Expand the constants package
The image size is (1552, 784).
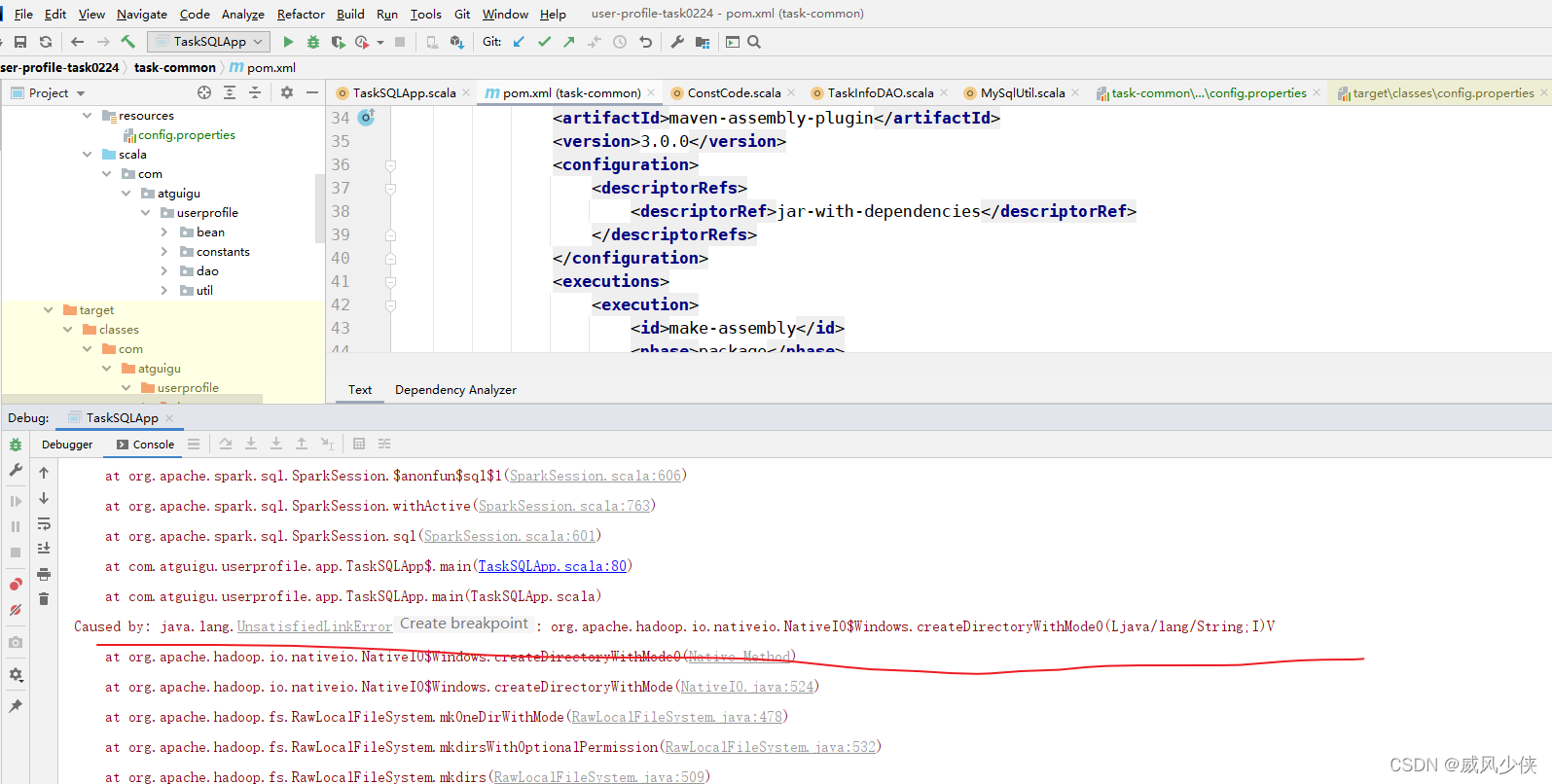[164, 252]
